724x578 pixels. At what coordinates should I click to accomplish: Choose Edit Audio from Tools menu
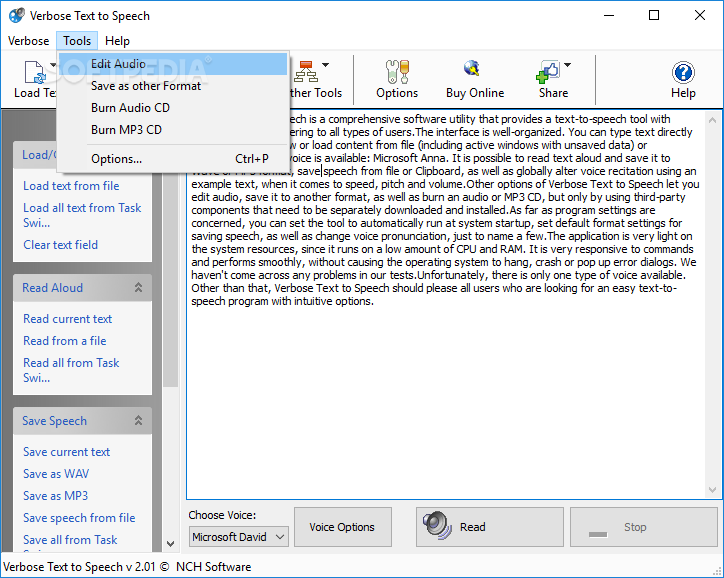click(x=173, y=64)
